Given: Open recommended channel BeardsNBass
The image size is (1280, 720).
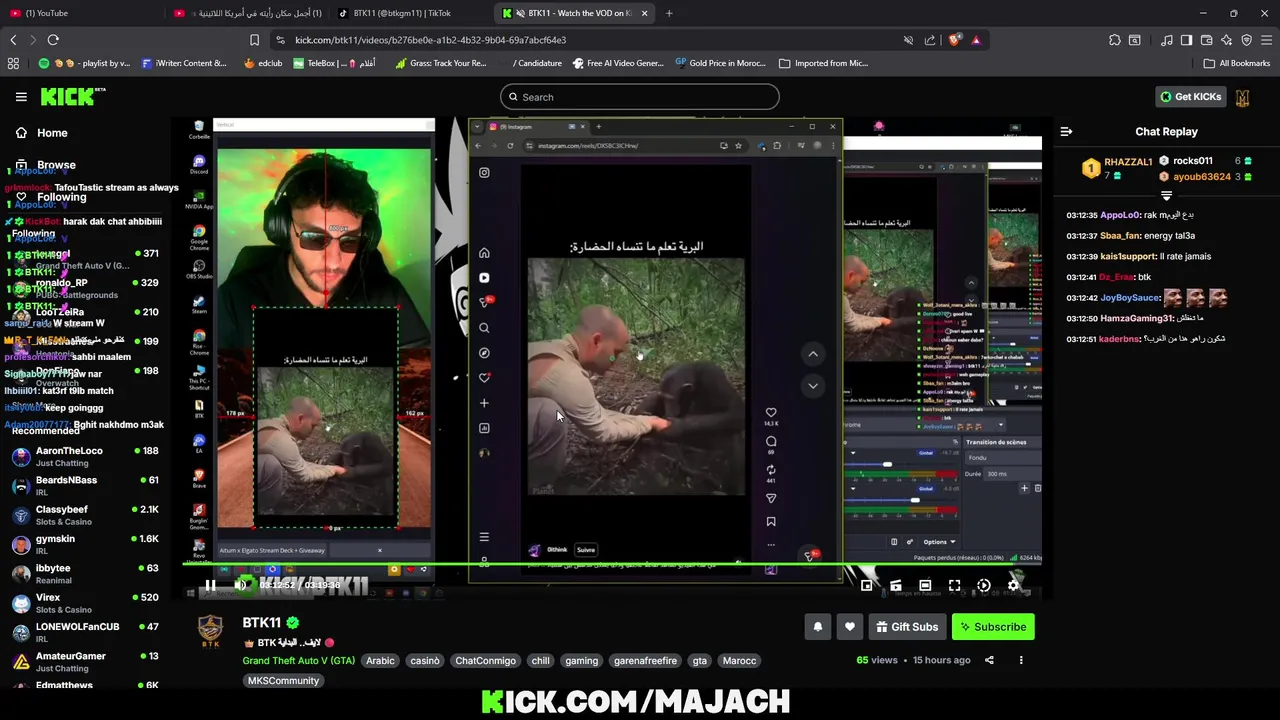Looking at the screenshot, I should [x=85, y=486].
